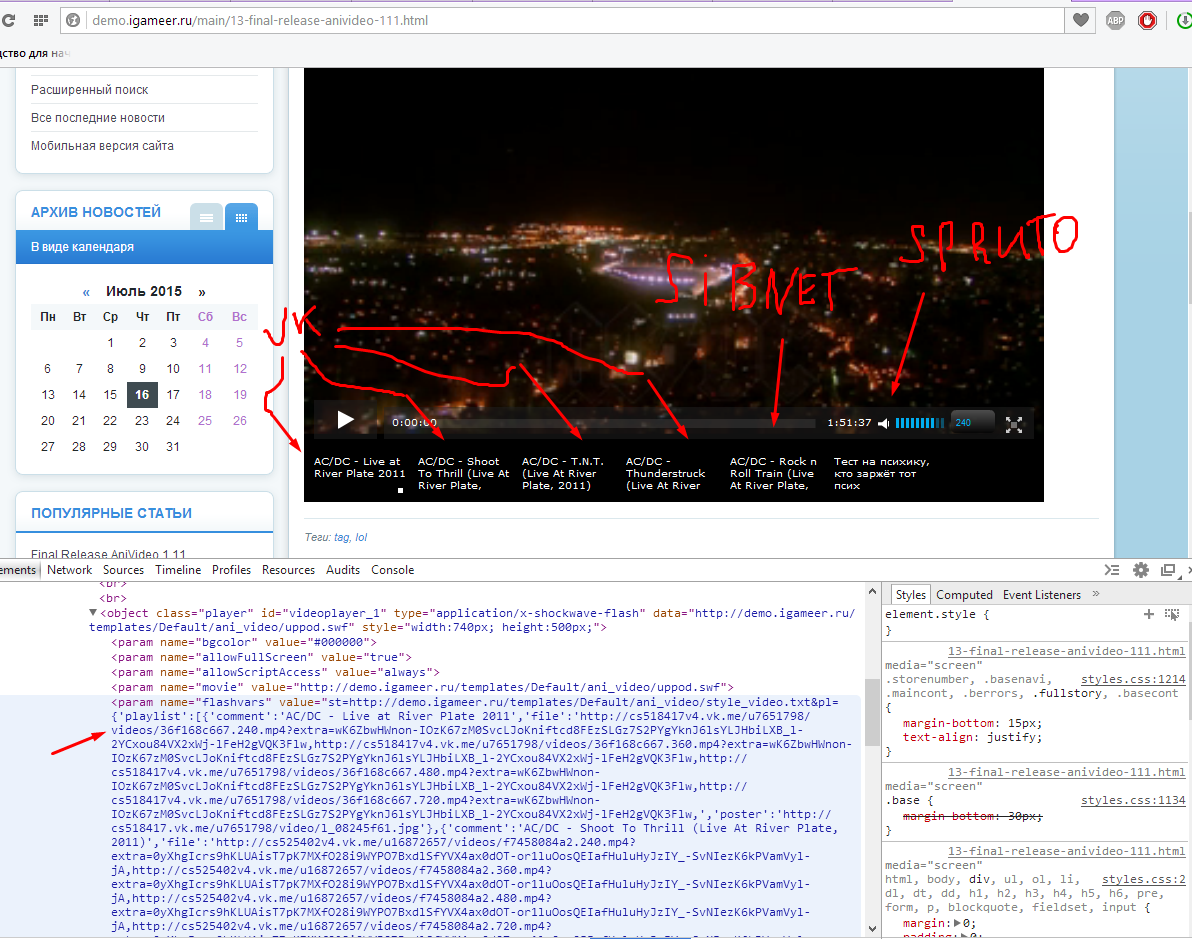Switch news archive to list view icon
Screen dimensions: 1192x939
tap(206, 217)
